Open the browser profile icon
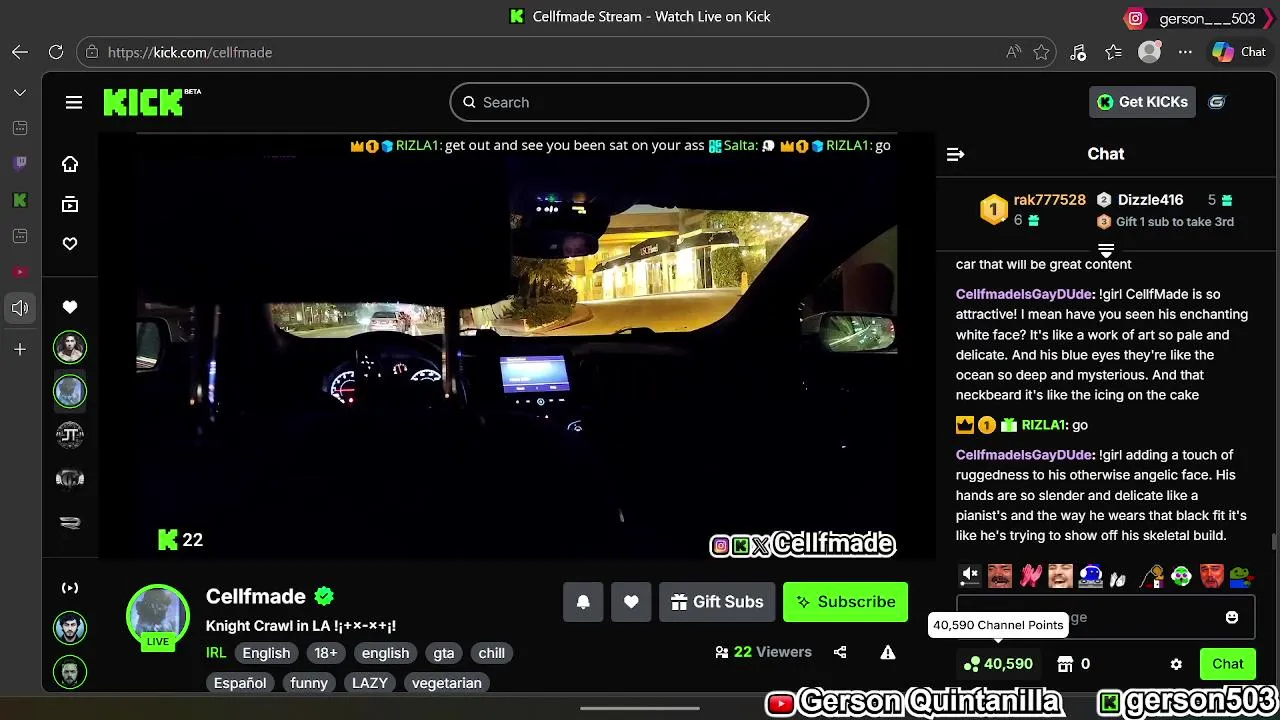 point(1150,52)
